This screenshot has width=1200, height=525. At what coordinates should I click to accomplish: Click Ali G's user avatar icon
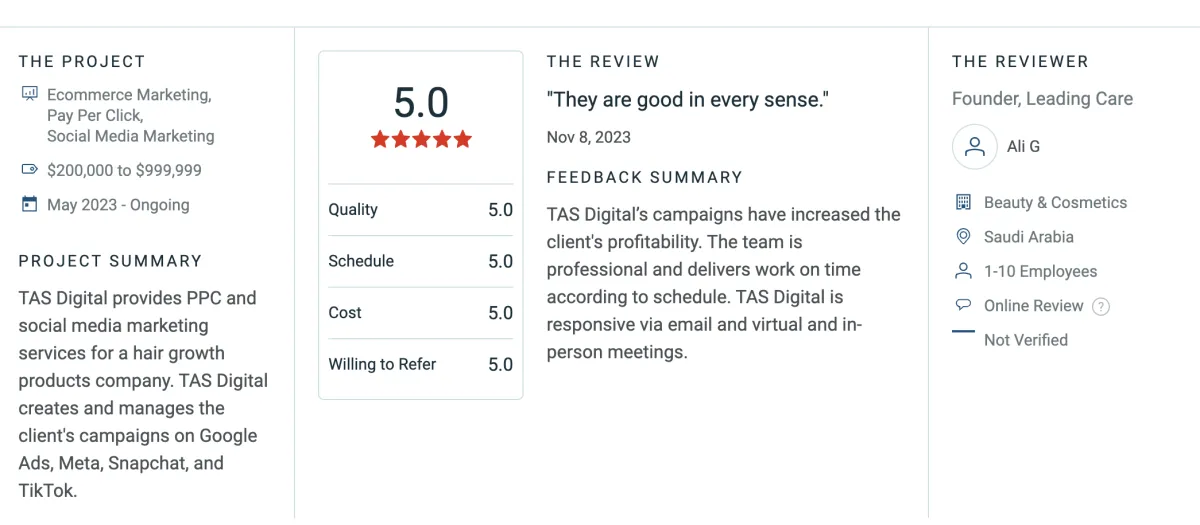click(x=974, y=147)
